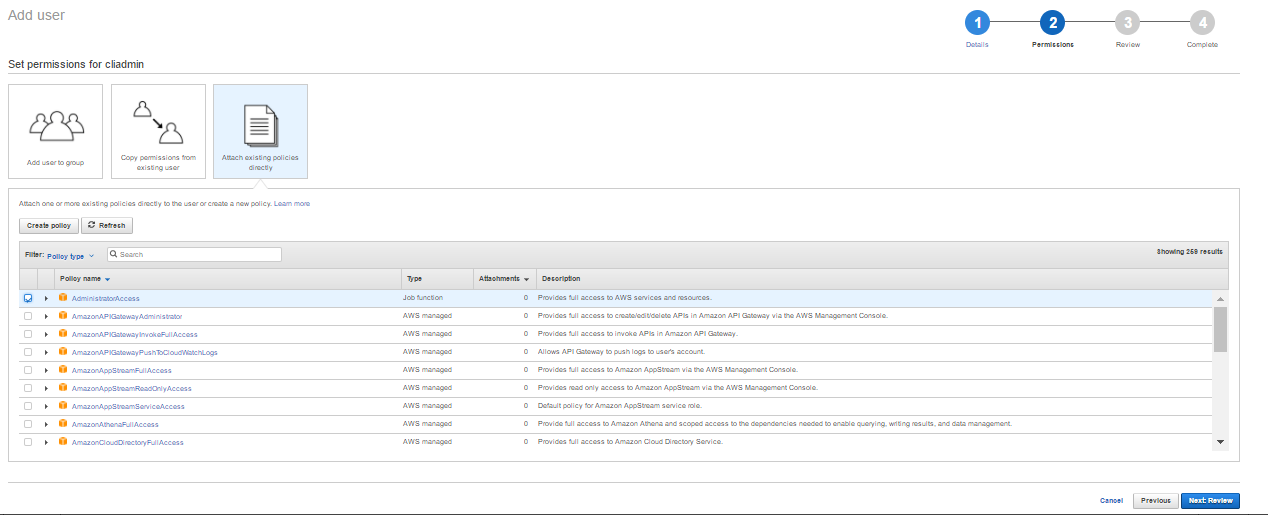Open the AmazonCloudDirectoryFullAccess policy link
The image size is (1268, 515).
coord(128,442)
